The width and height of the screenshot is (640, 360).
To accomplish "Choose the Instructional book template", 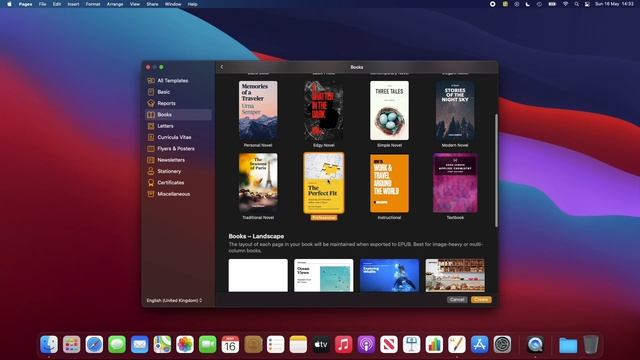I will pyautogui.click(x=389, y=183).
